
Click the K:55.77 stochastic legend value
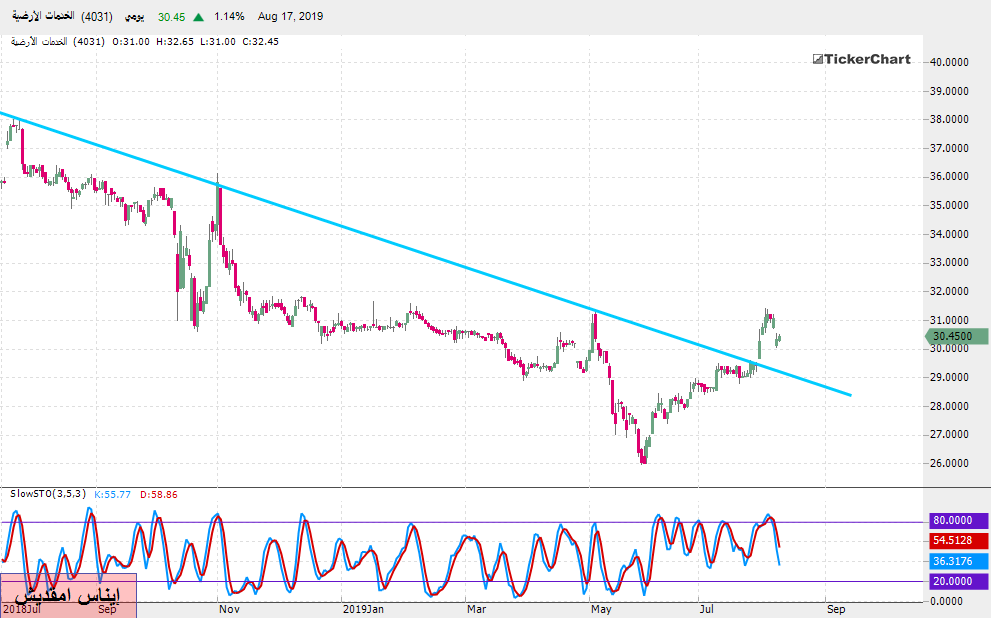(113, 494)
